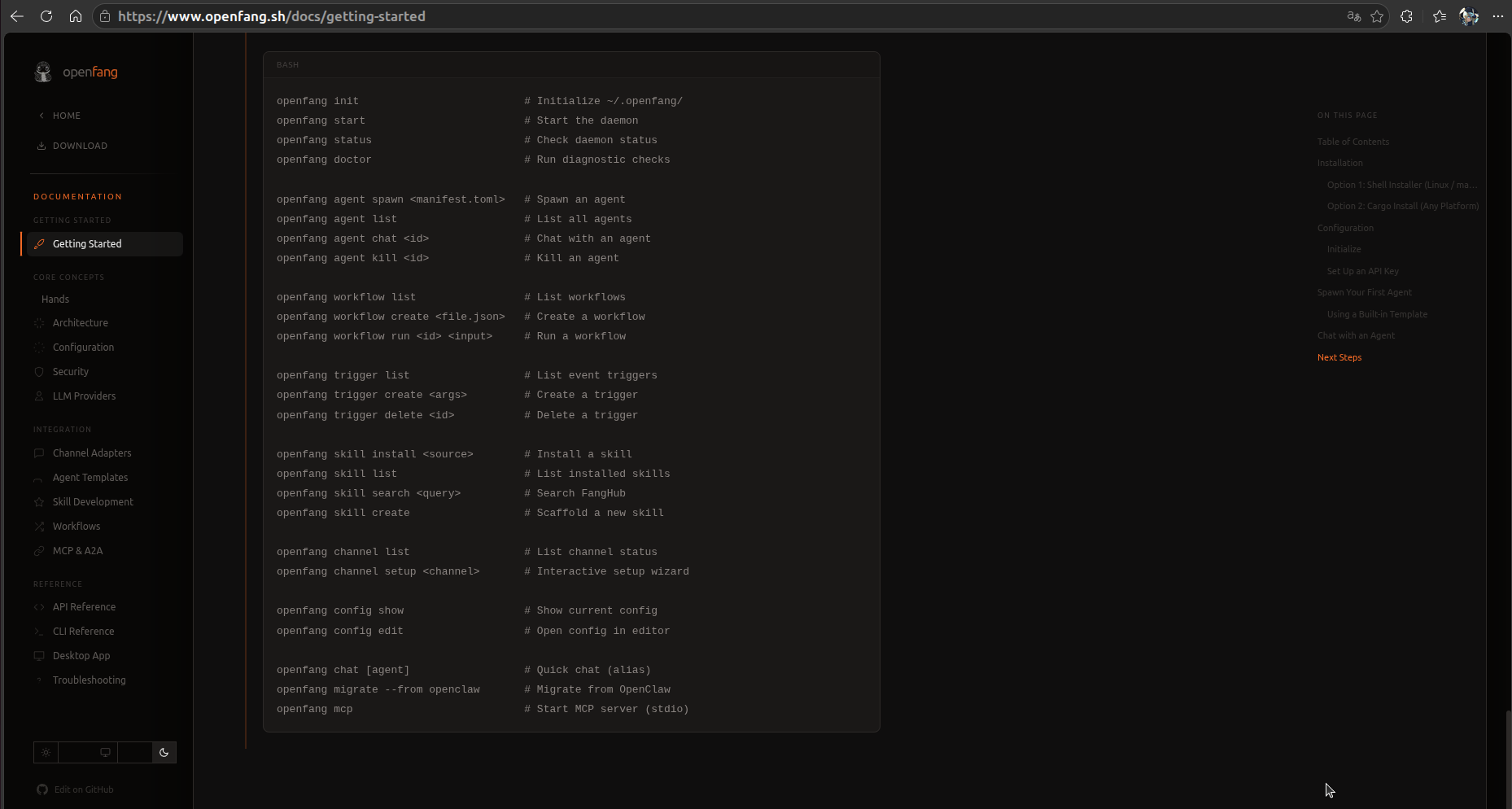Click the browser address bar URL
The height and width of the screenshot is (809, 1512).
click(272, 16)
